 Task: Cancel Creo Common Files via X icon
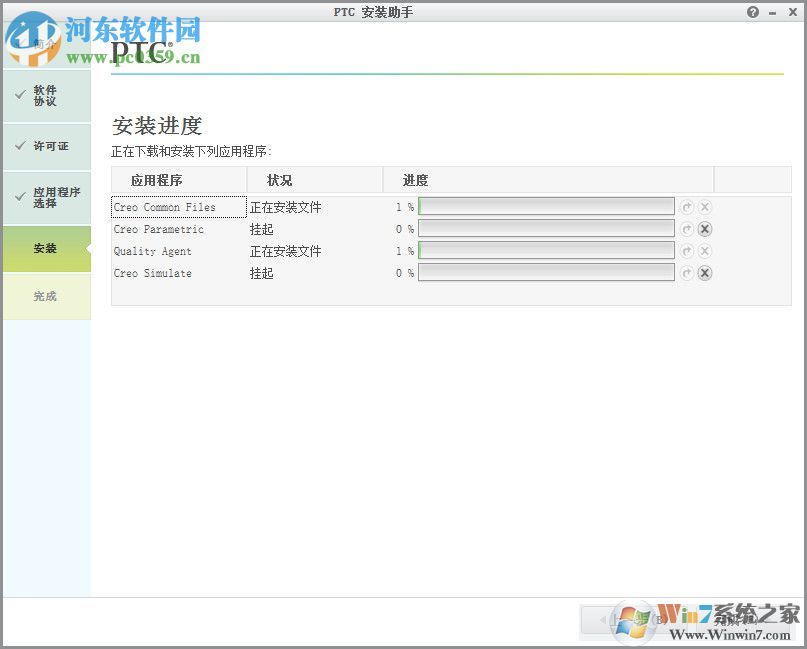click(x=705, y=206)
